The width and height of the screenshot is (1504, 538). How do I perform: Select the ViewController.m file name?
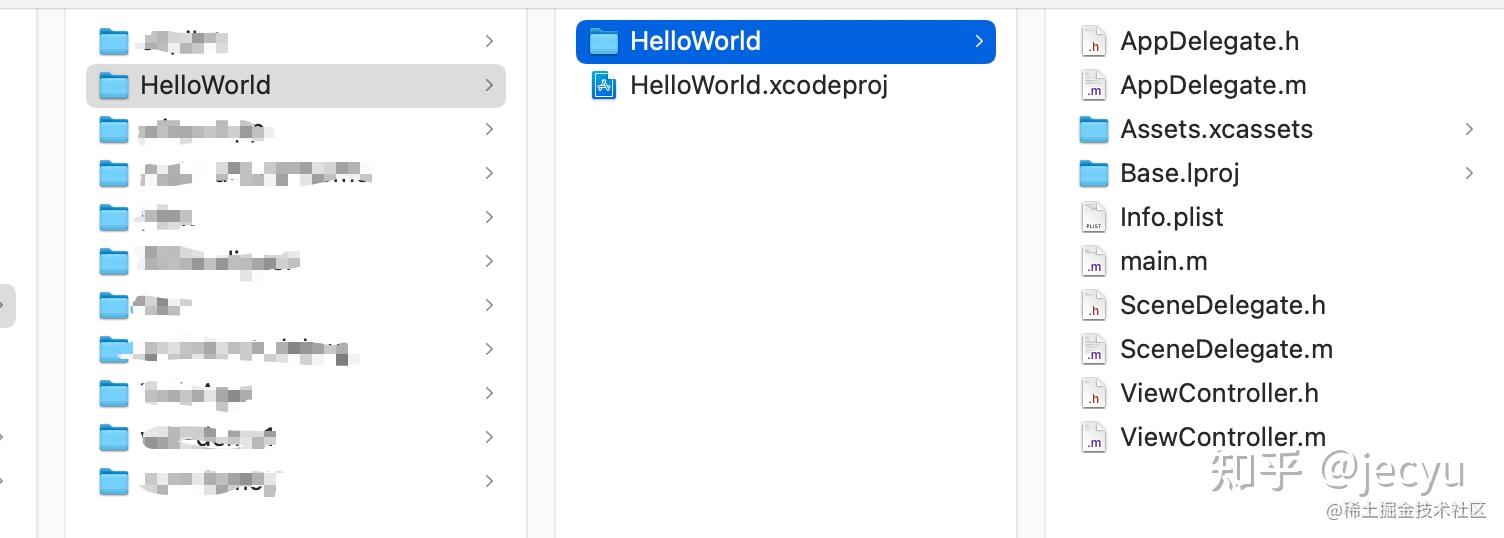pyautogui.click(x=1223, y=437)
